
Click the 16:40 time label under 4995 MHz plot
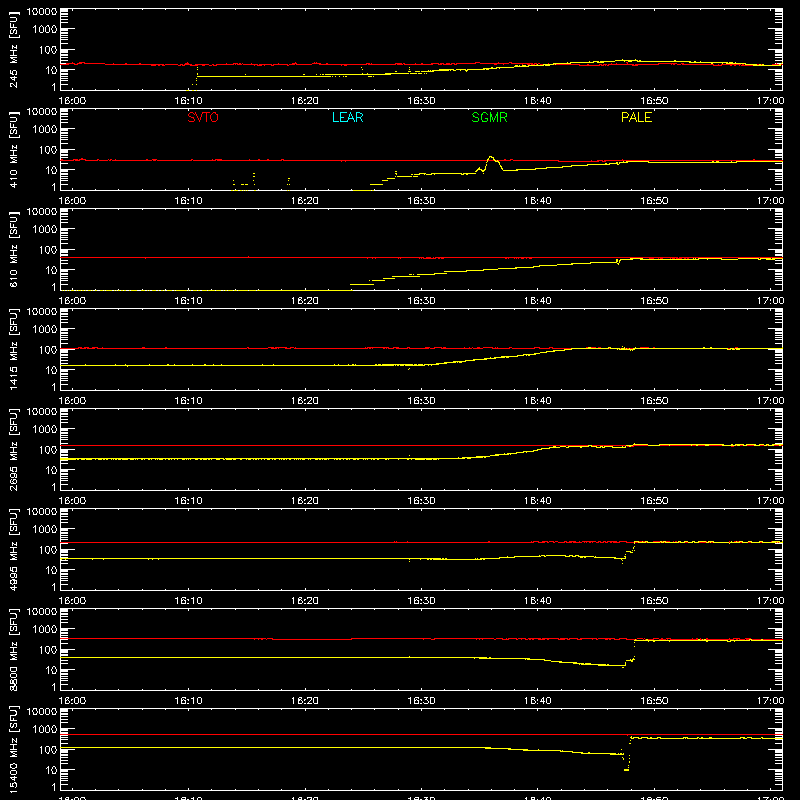tap(538, 601)
